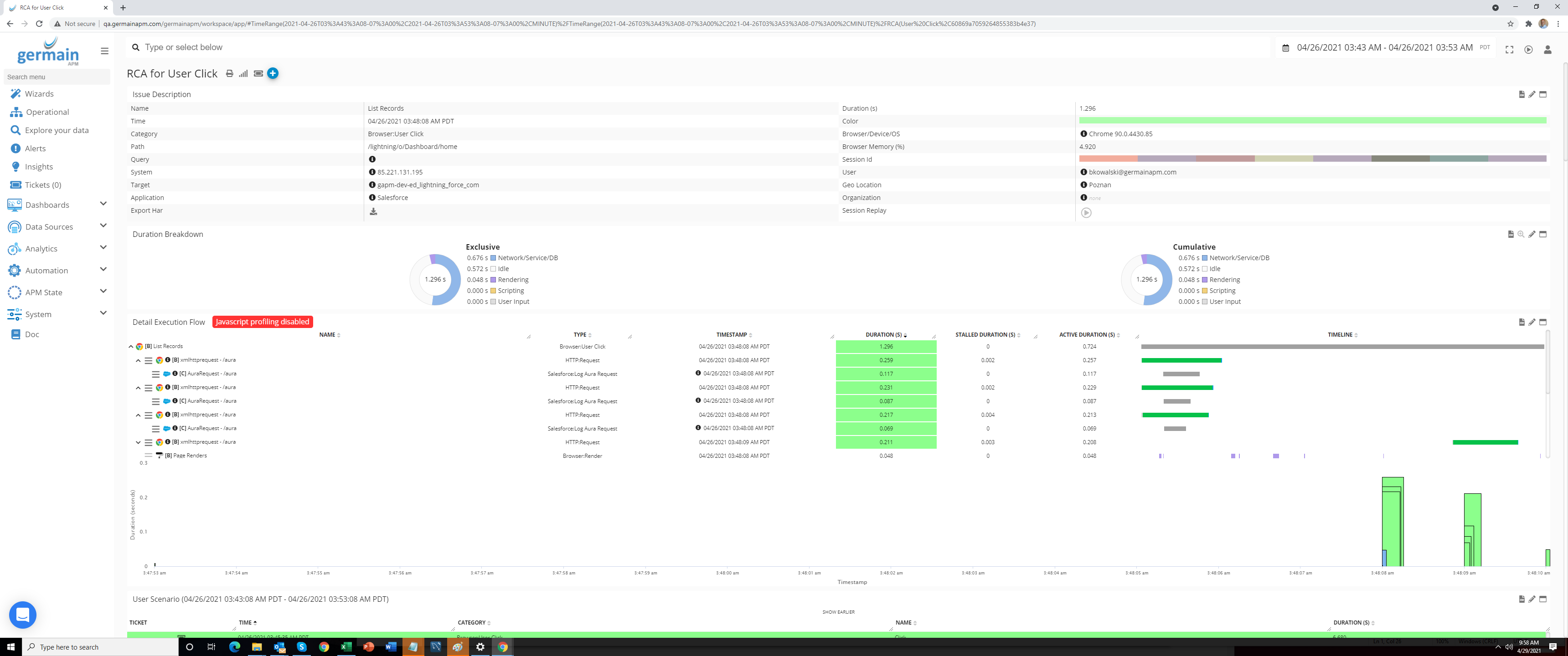This screenshot has width=1568, height=656.
Task: Export Issue Description to CSV
Action: (x=1522, y=95)
